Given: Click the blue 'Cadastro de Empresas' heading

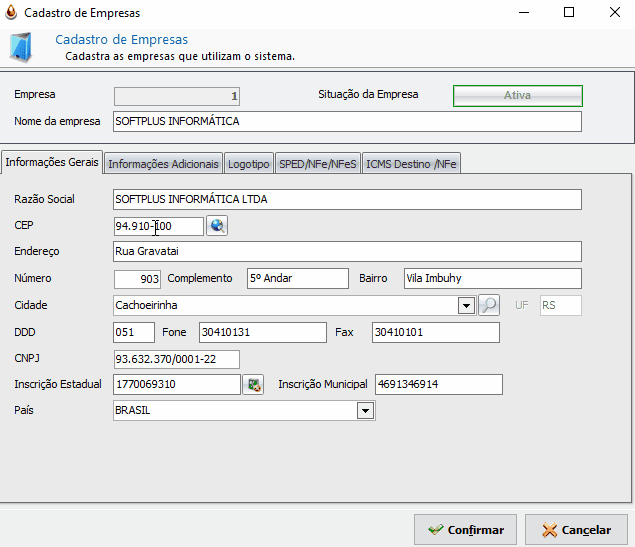Looking at the screenshot, I should (x=121, y=40).
